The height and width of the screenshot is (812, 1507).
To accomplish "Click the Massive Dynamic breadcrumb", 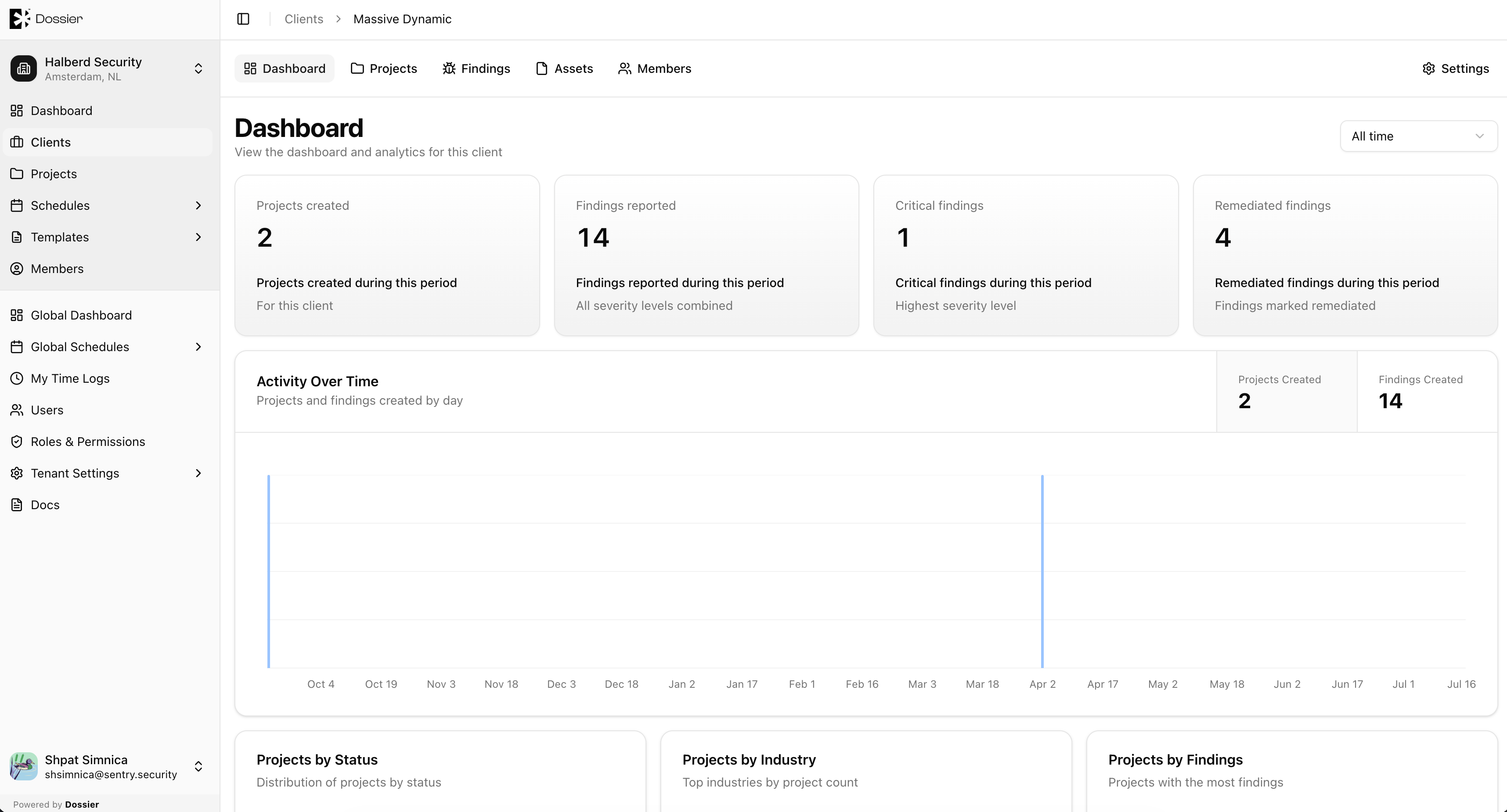I will click(x=403, y=19).
